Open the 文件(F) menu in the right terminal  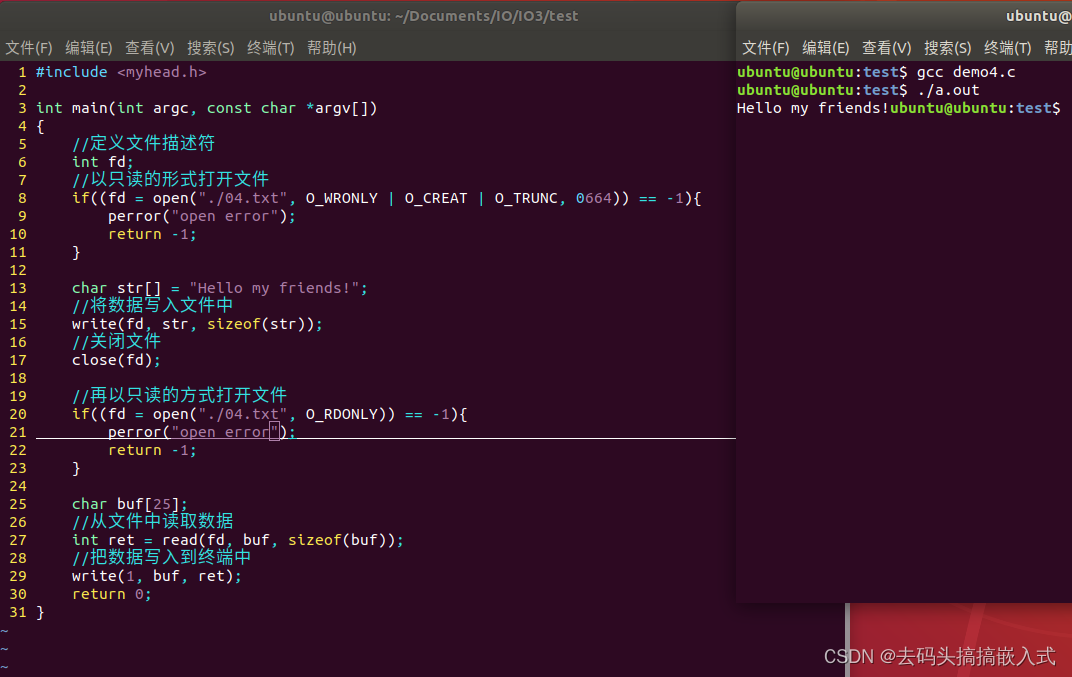click(766, 47)
